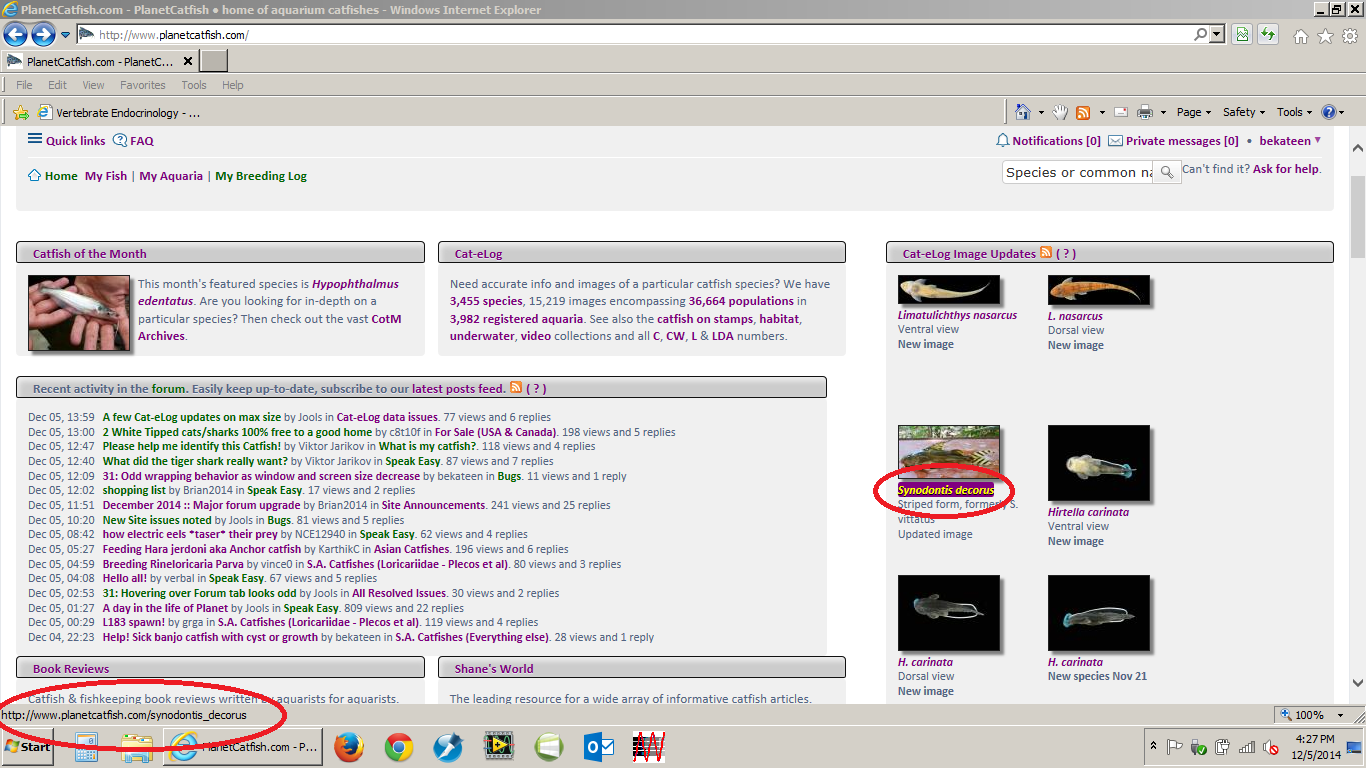Click the site search magnifier button

tap(1167, 172)
